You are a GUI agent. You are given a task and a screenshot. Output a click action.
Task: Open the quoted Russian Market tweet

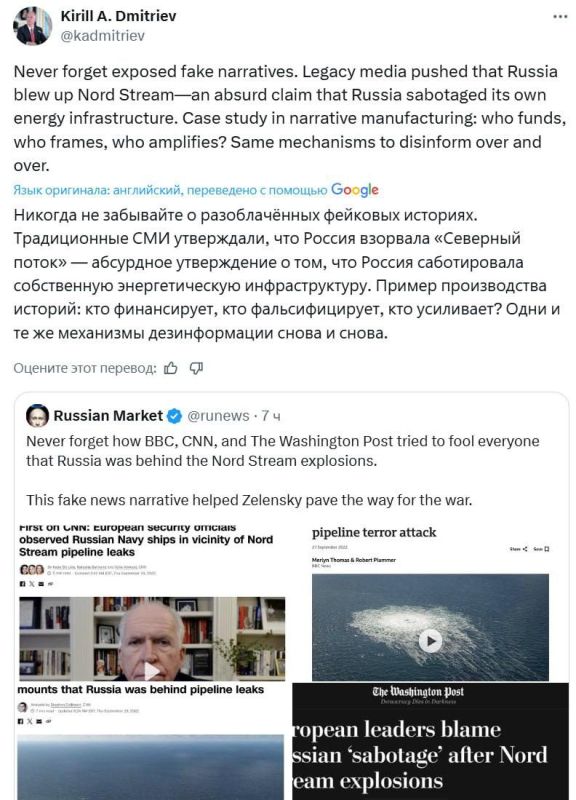(x=288, y=460)
